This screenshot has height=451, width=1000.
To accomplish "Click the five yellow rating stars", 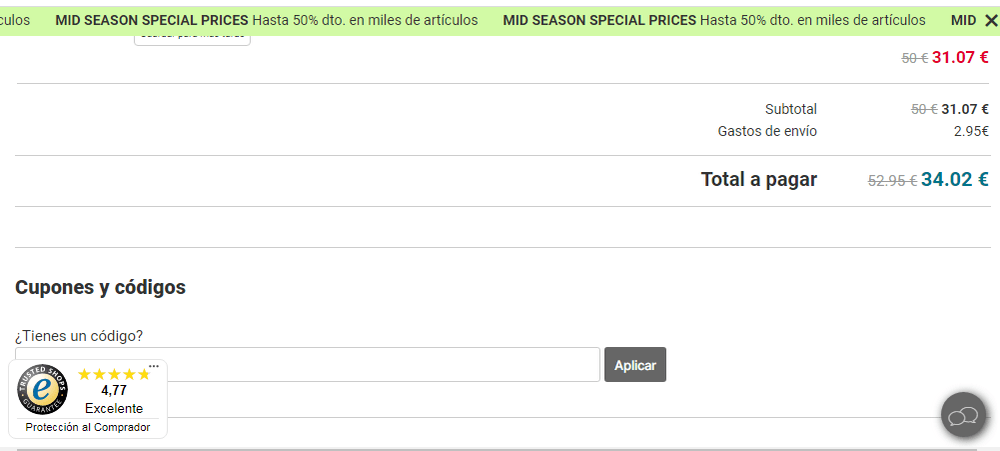I will click(114, 374).
